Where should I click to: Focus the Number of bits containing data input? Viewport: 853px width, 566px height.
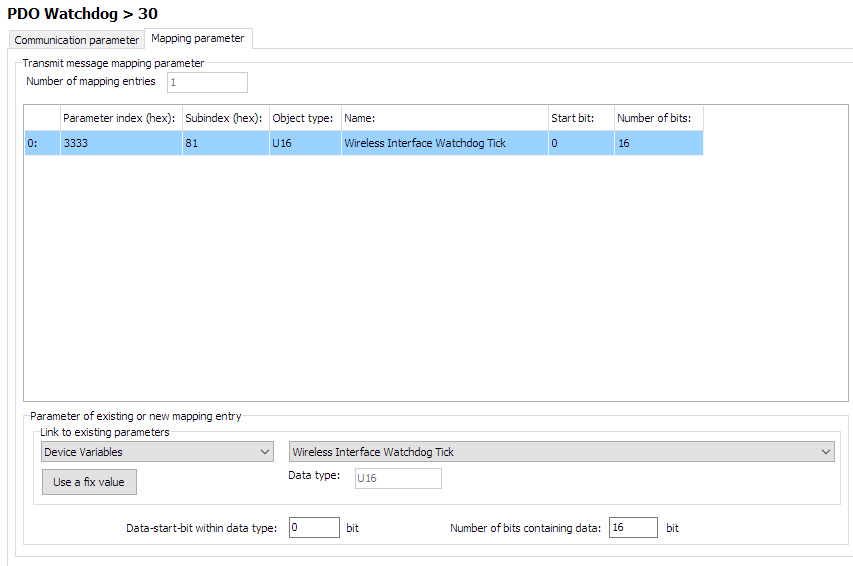[632, 527]
